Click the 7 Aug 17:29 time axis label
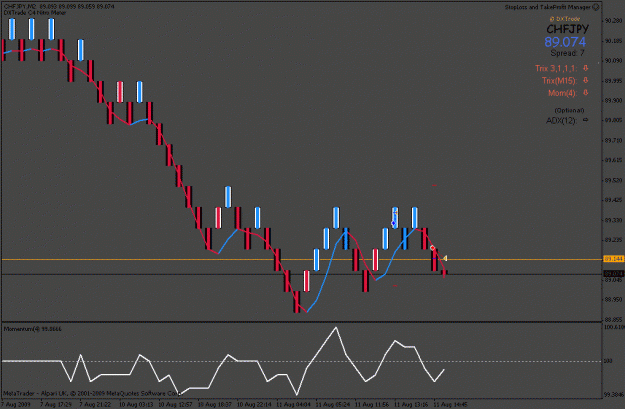 pos(56,405)
